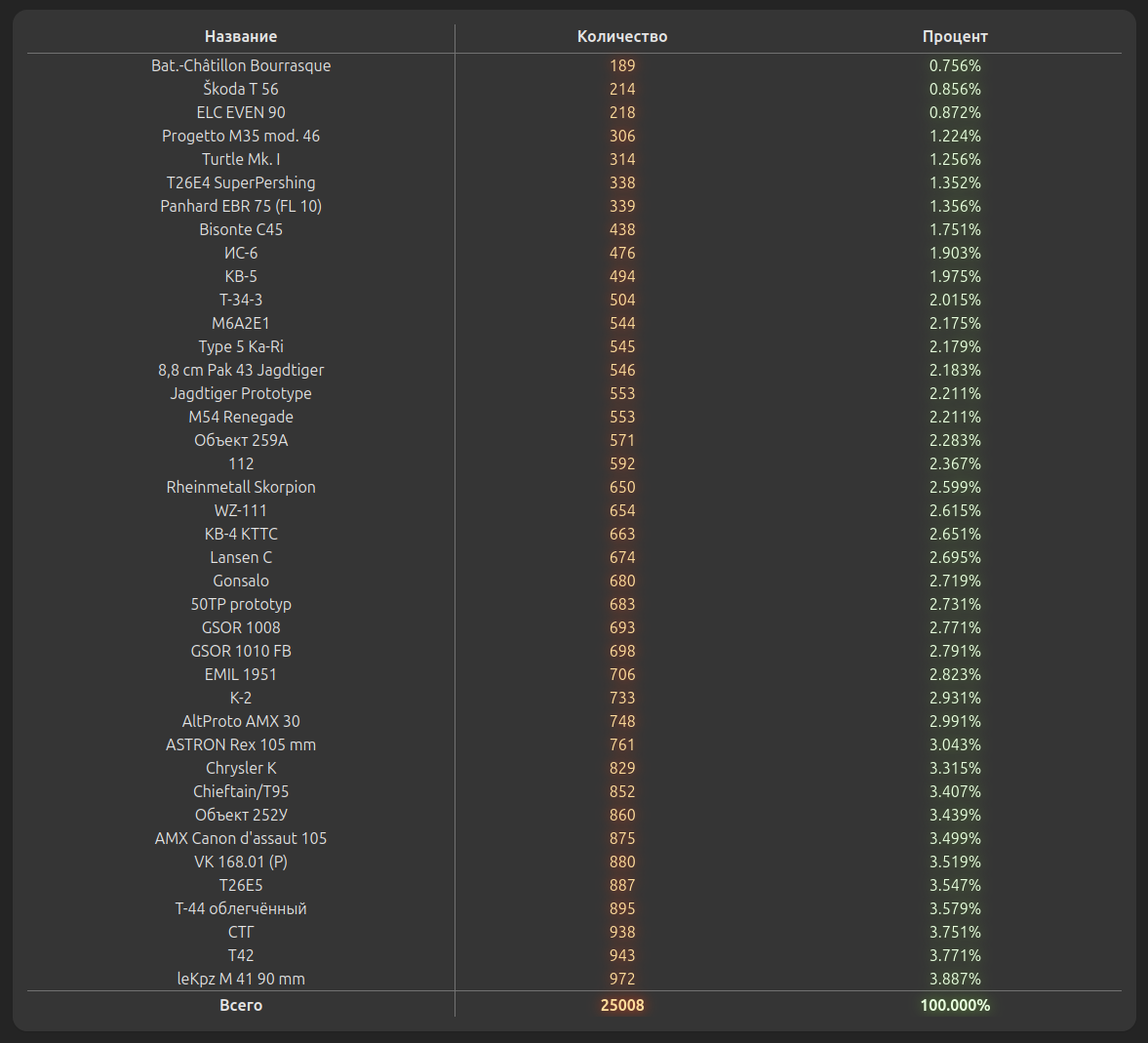Click the "Всего" total row label
This screenshot has width=1148, height=1043.
pos(241,1005)
